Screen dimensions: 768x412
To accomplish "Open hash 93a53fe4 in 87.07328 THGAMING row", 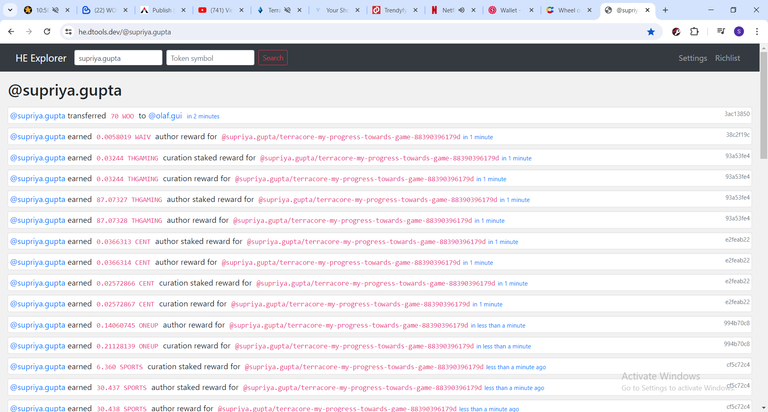I will (x=737, y=218).
